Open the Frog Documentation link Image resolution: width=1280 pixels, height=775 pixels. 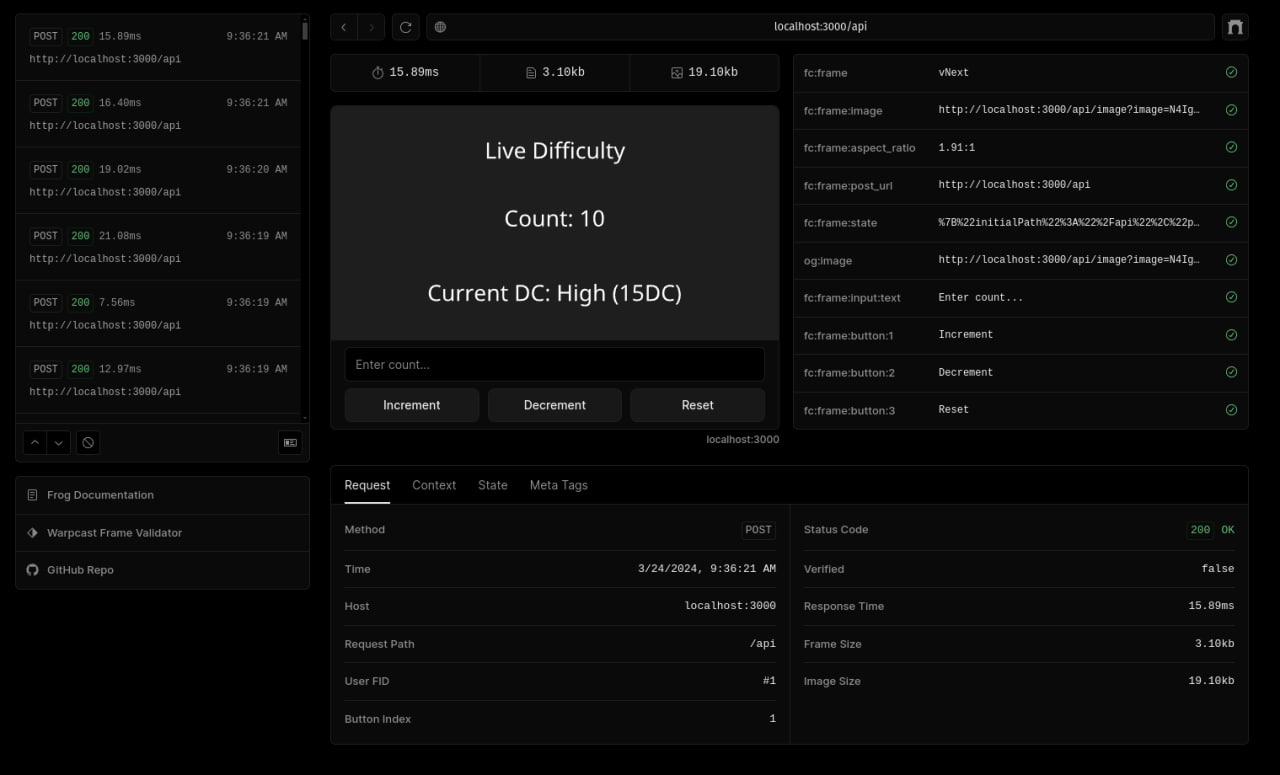pyautogui.click(x=162, y=495)
